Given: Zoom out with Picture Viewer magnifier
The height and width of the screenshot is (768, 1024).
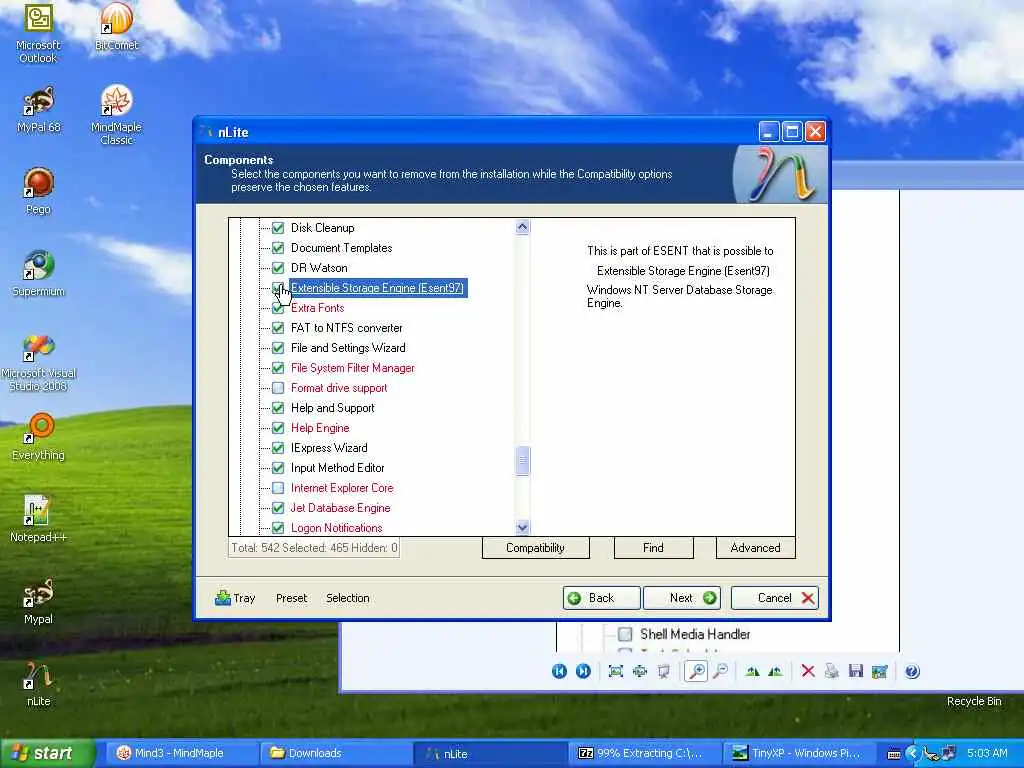Looking at the screenshot, I should point(720,671).
